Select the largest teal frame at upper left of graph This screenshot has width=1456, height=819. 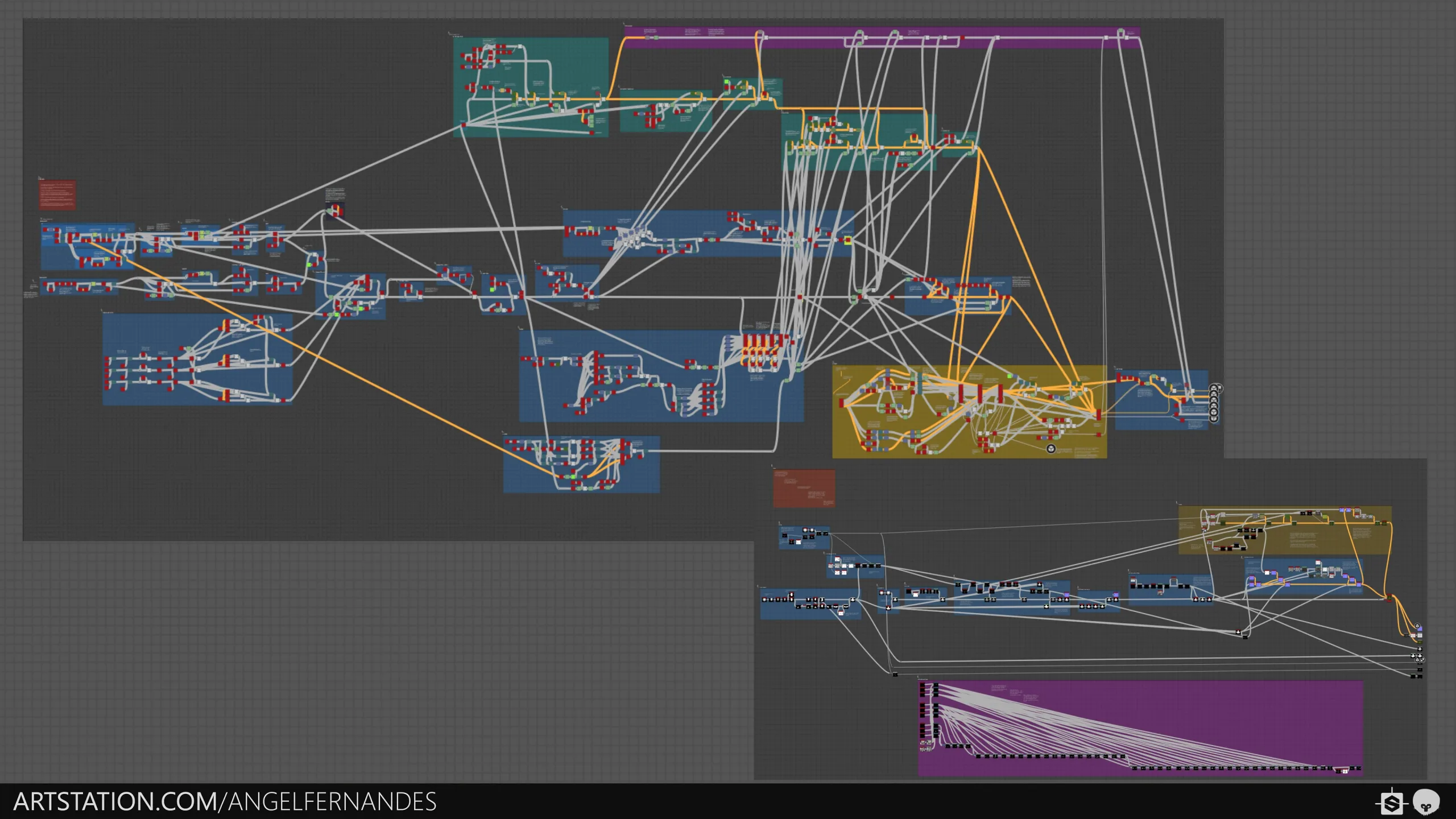click(531, 87)
